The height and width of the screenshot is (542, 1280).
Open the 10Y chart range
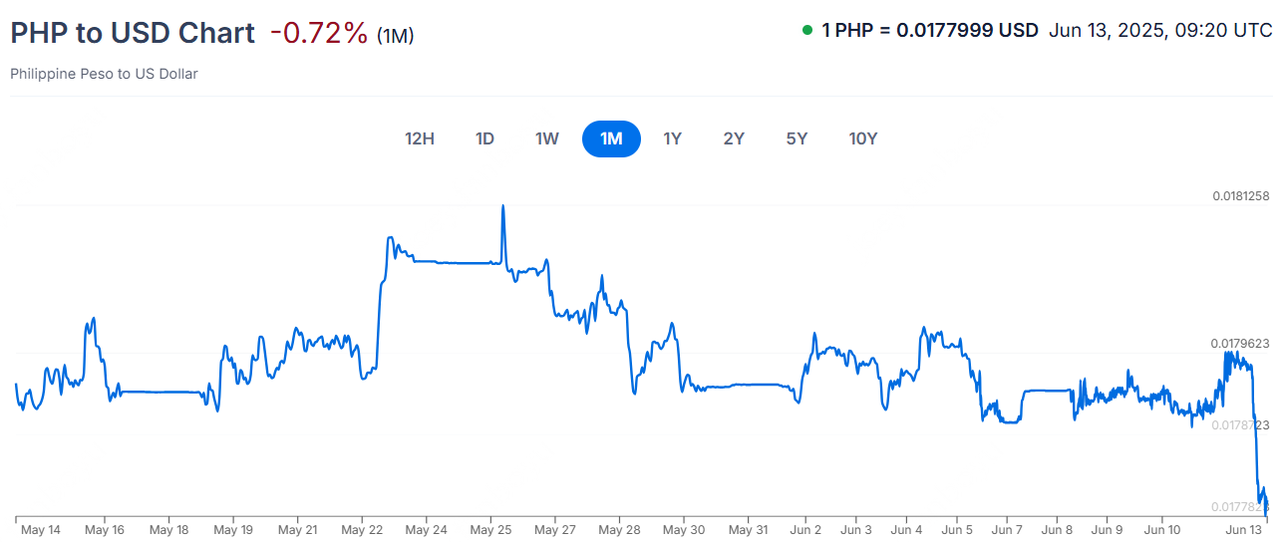click(863, 139)
